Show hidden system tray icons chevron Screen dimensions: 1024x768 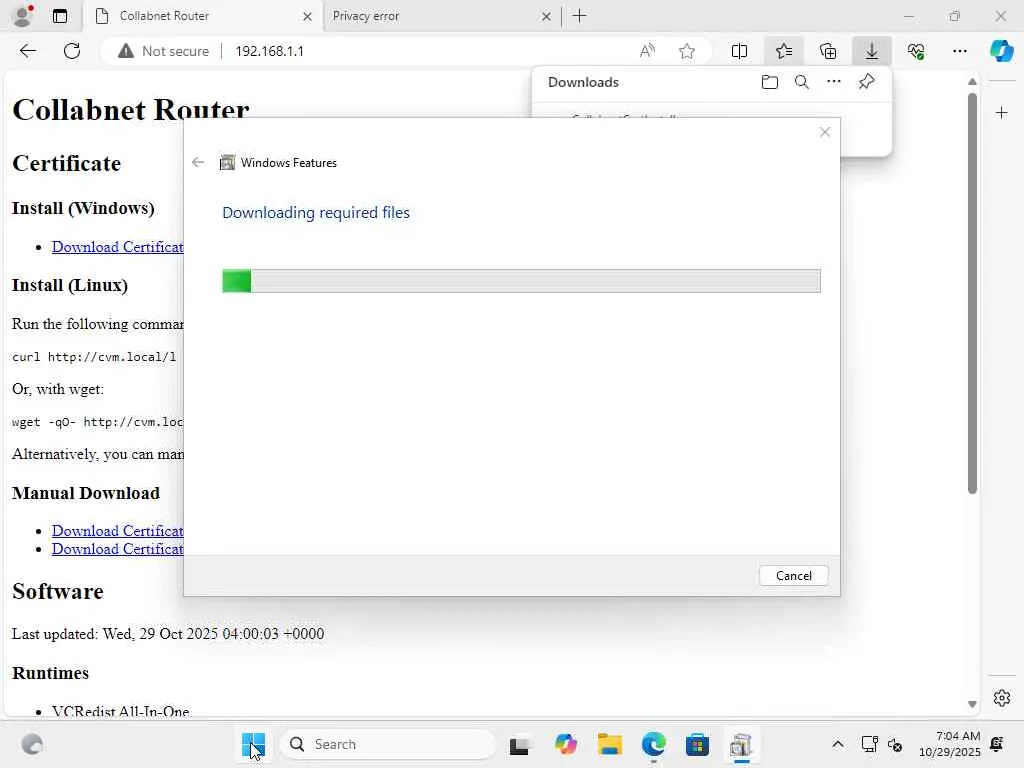pos(838,744)
